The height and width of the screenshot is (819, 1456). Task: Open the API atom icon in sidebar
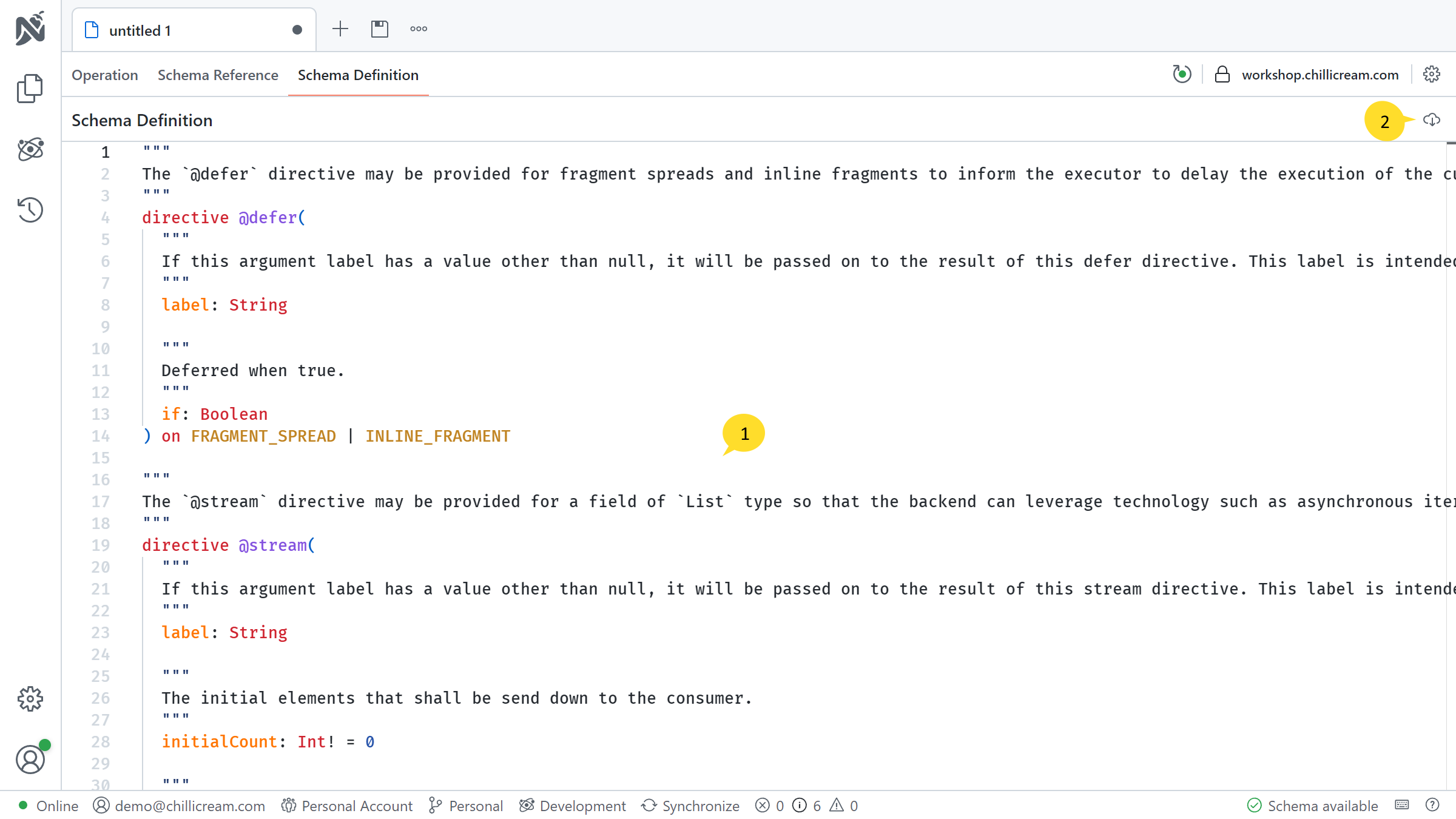30,149
